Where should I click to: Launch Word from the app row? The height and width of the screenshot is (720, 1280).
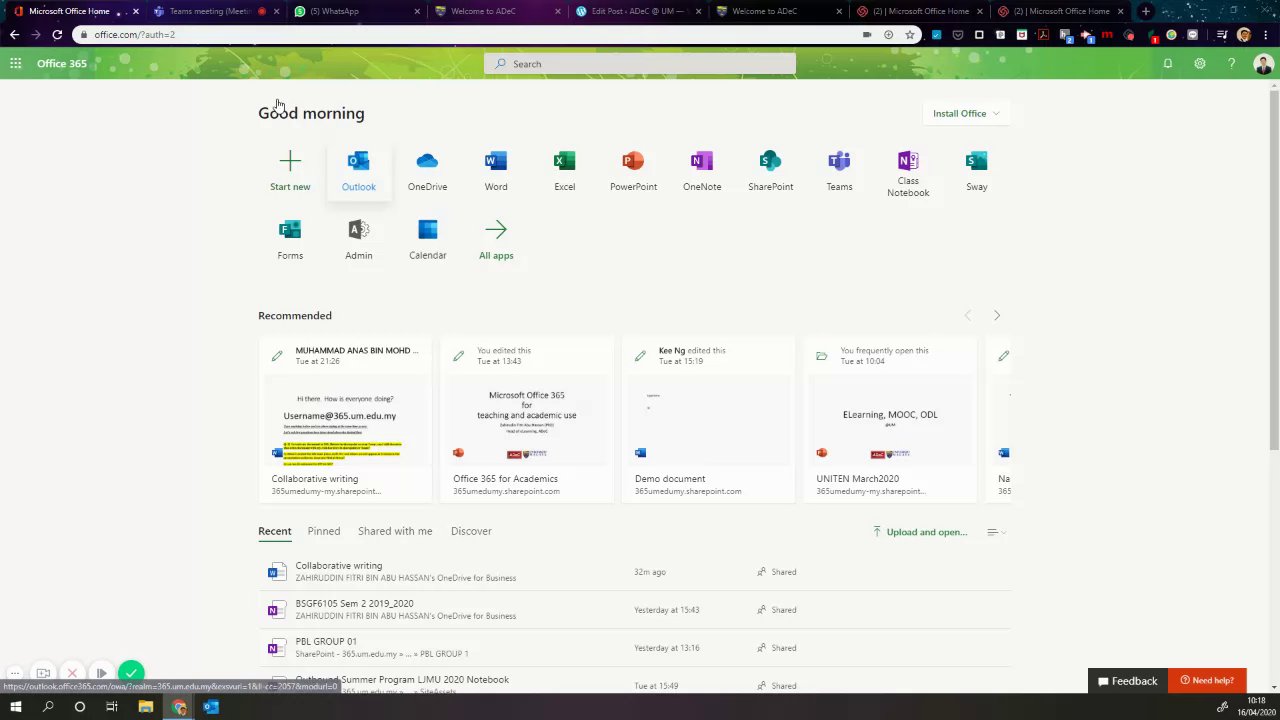(496, 171)
